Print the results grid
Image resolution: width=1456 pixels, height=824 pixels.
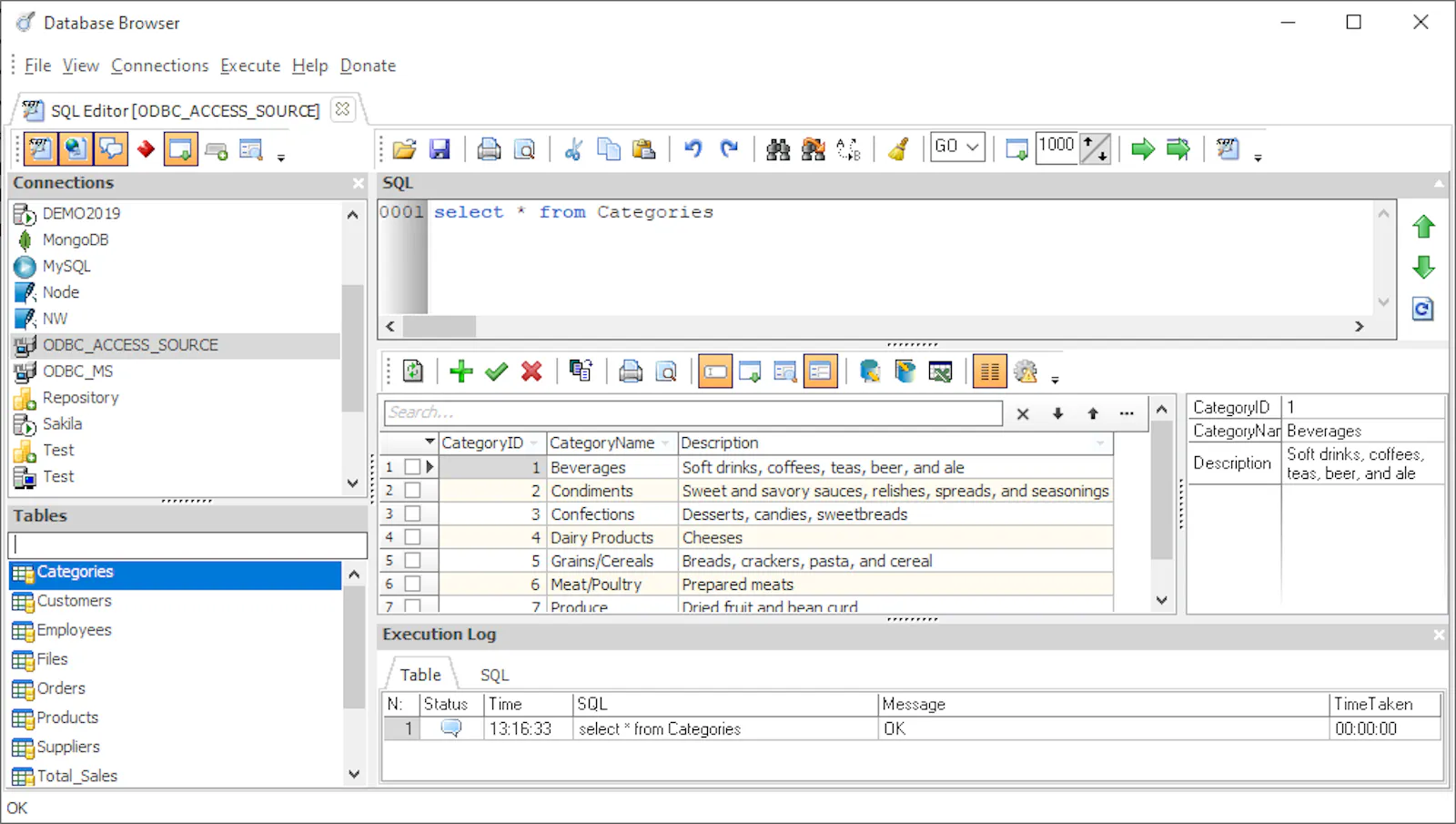pyautogui.click(x=631, y=371)
